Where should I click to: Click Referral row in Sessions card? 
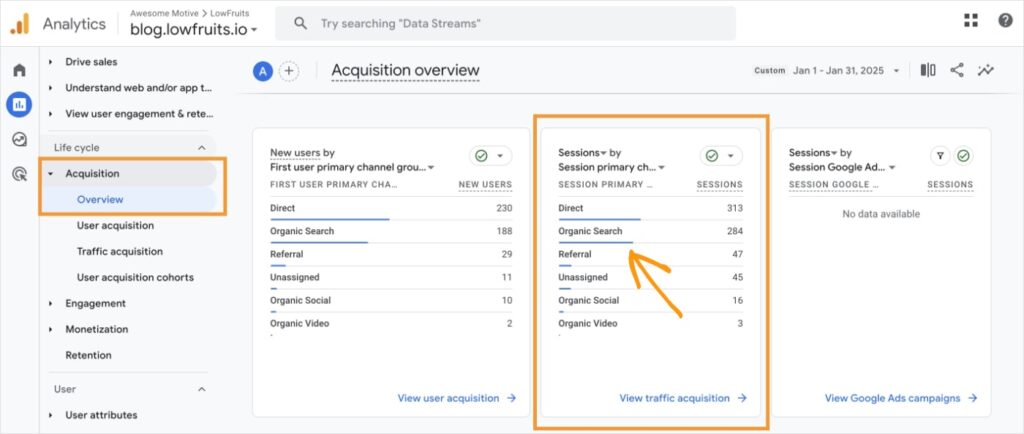tap(650, 255)
